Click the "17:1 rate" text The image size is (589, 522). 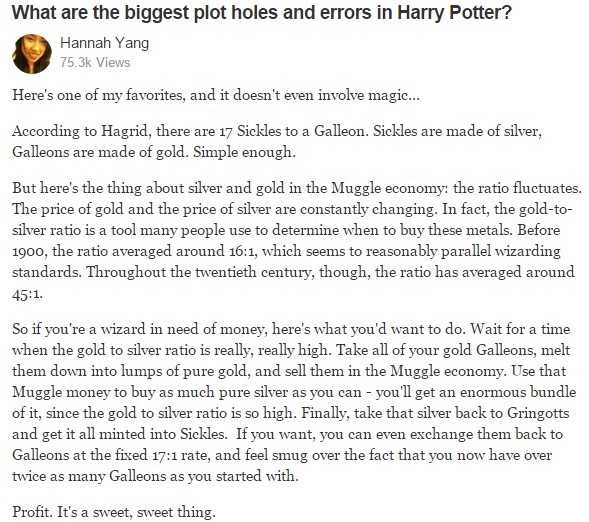[x=180, y=456]
